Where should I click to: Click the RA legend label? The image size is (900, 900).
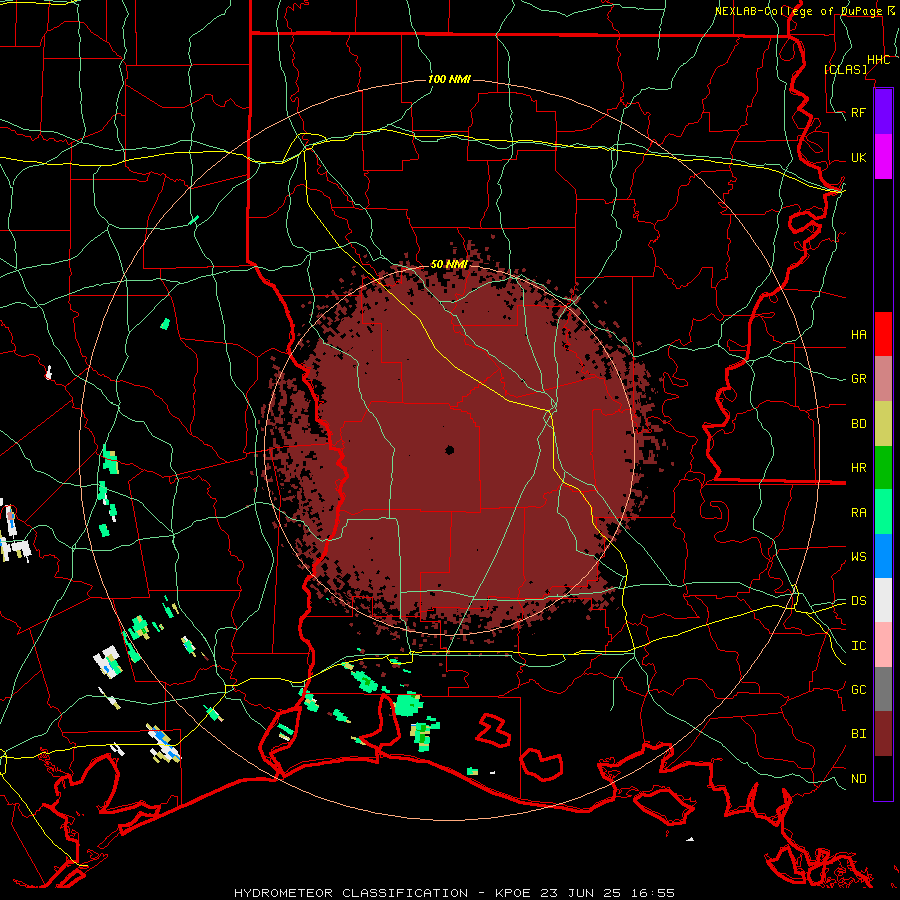858,513
